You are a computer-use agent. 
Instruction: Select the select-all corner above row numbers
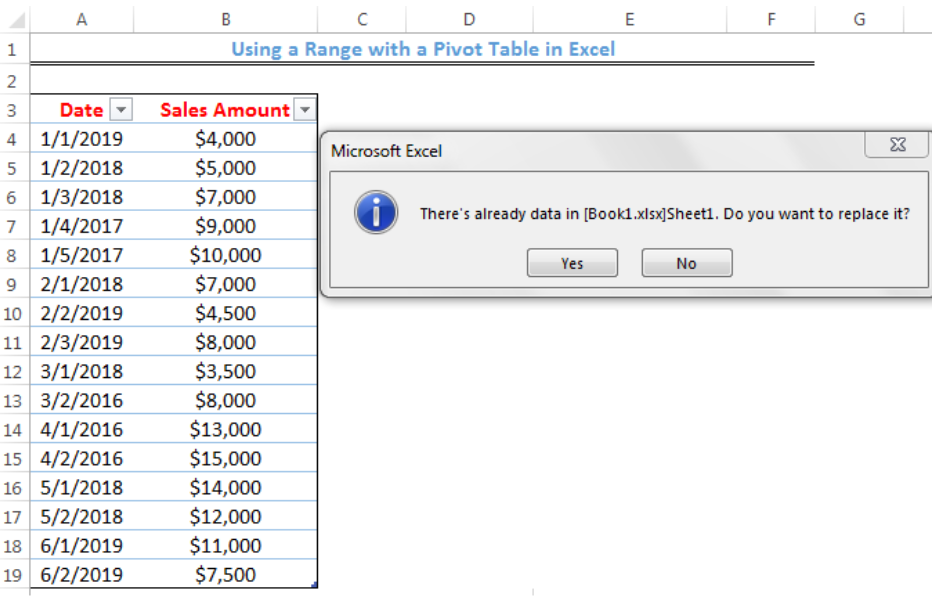(13, 19)
